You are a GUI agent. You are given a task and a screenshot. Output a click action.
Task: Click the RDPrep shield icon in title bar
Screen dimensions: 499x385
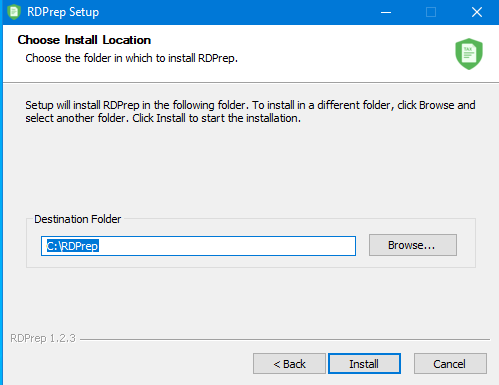point(14,12)
